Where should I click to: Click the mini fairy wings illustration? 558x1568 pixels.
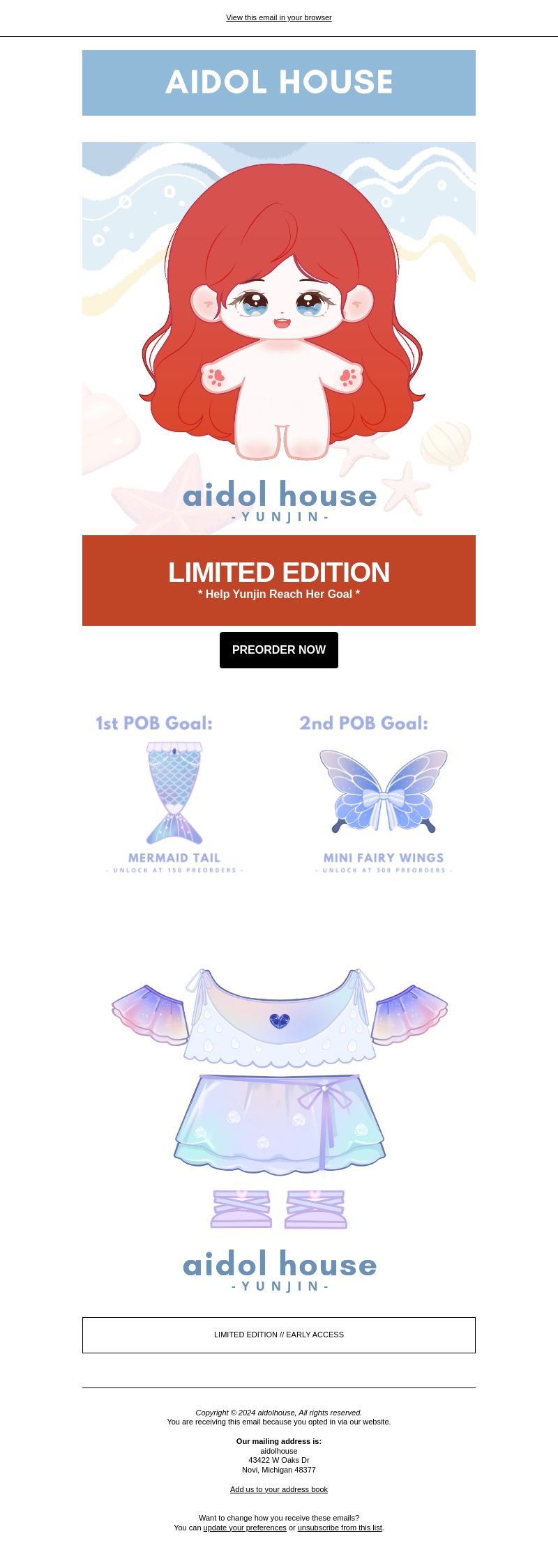[x=384, y=790]
